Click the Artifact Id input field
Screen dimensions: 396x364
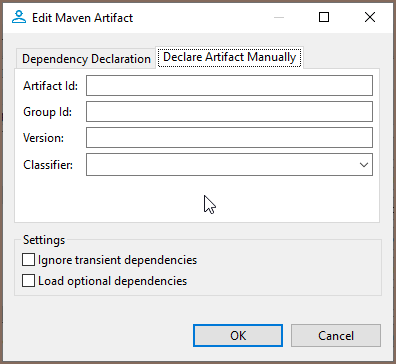coord(229,86)
